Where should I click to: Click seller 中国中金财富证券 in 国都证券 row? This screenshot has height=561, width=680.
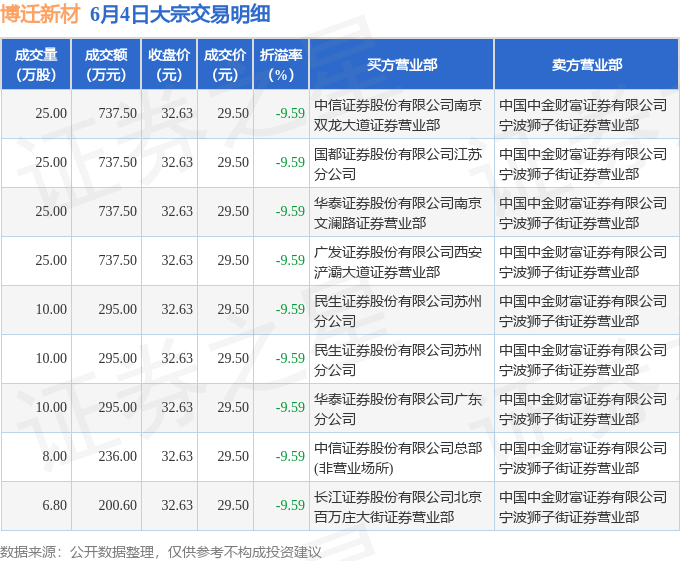[x=583, y=164]
